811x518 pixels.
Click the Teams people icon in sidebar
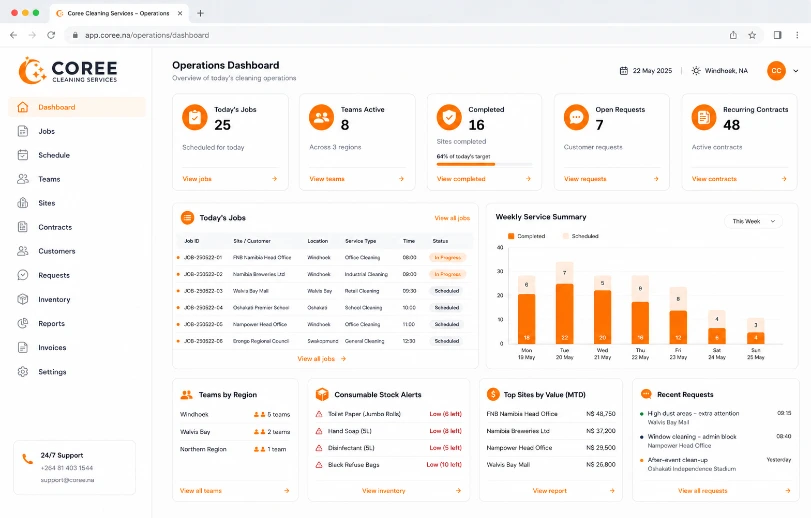click(x=23, y=179)
